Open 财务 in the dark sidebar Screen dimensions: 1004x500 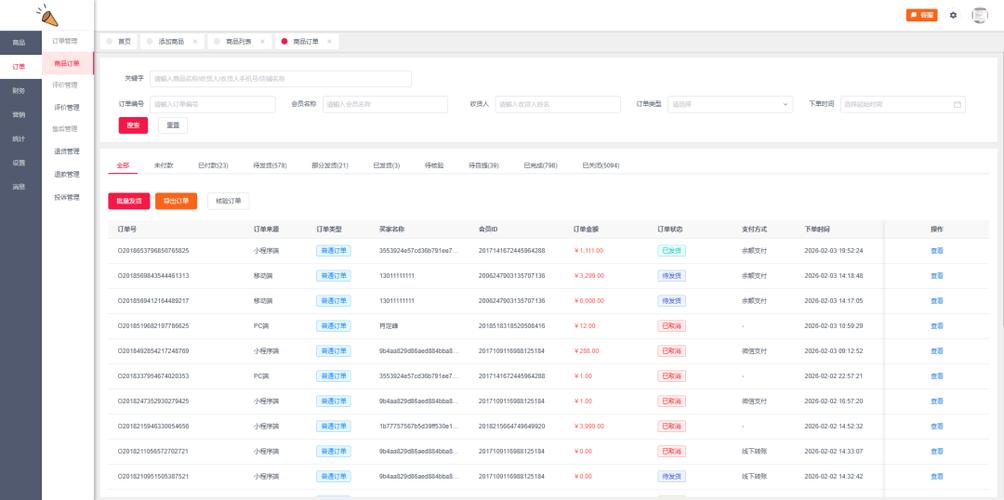[20, 91]
